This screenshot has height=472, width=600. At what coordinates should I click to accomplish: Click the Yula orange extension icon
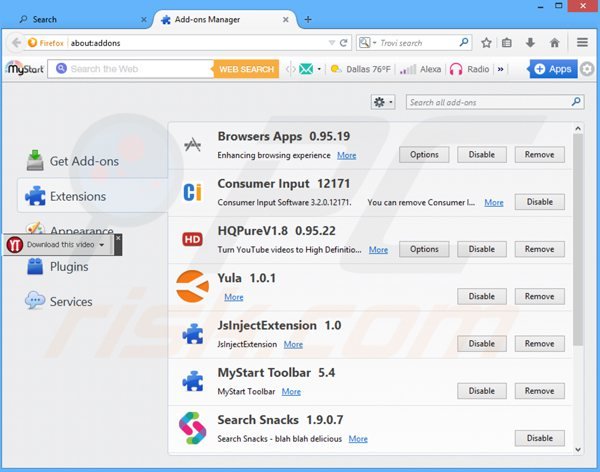[x=192, y=286]
